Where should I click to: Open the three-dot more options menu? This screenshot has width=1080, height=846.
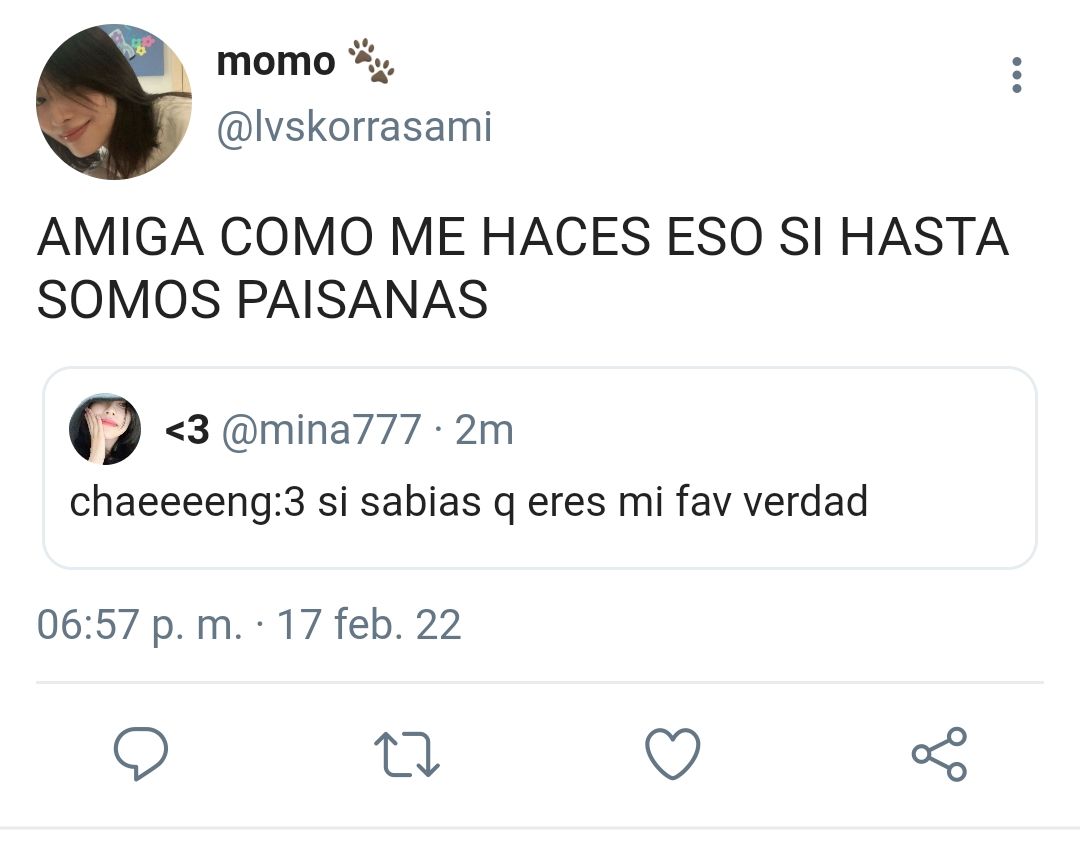[x=1017, y=75]
